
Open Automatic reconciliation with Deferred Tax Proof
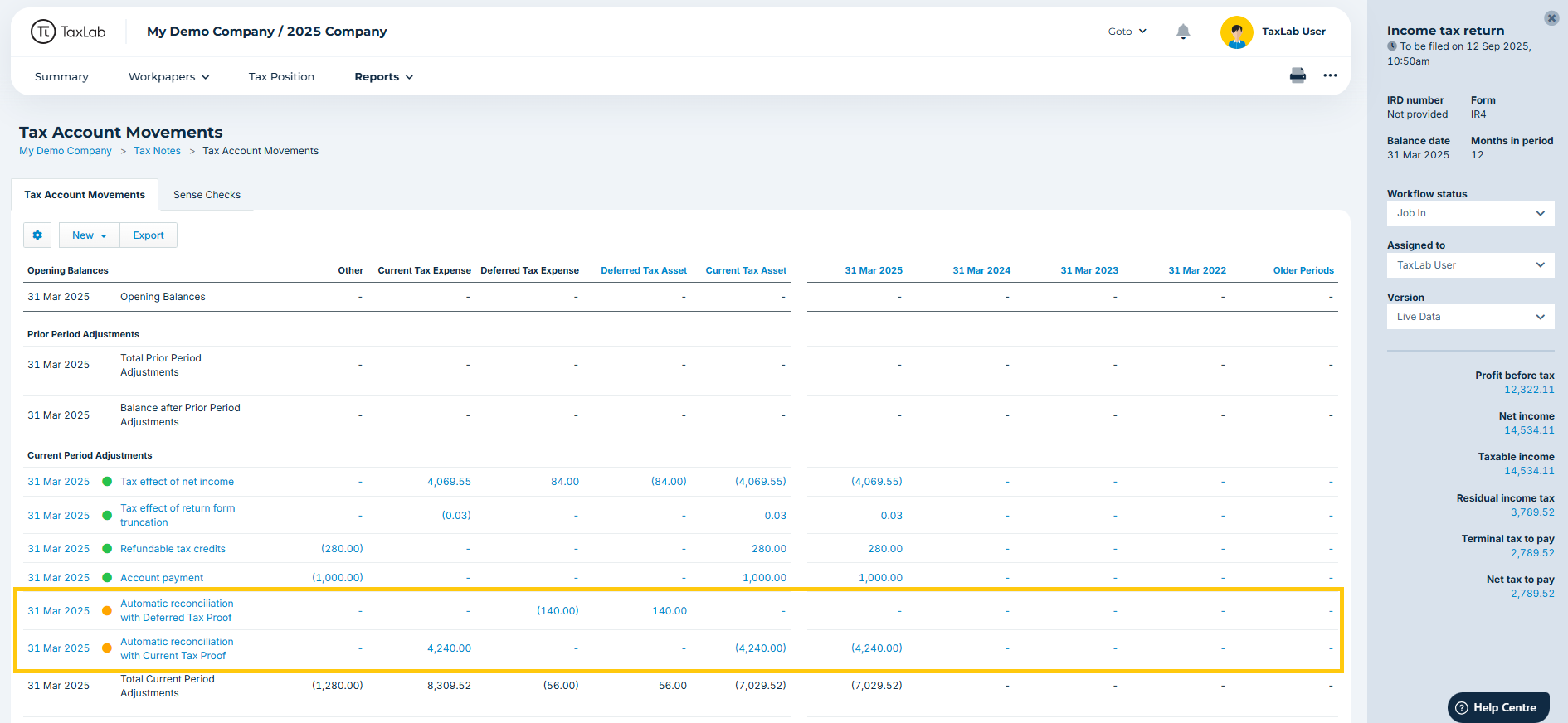point(177,610)
